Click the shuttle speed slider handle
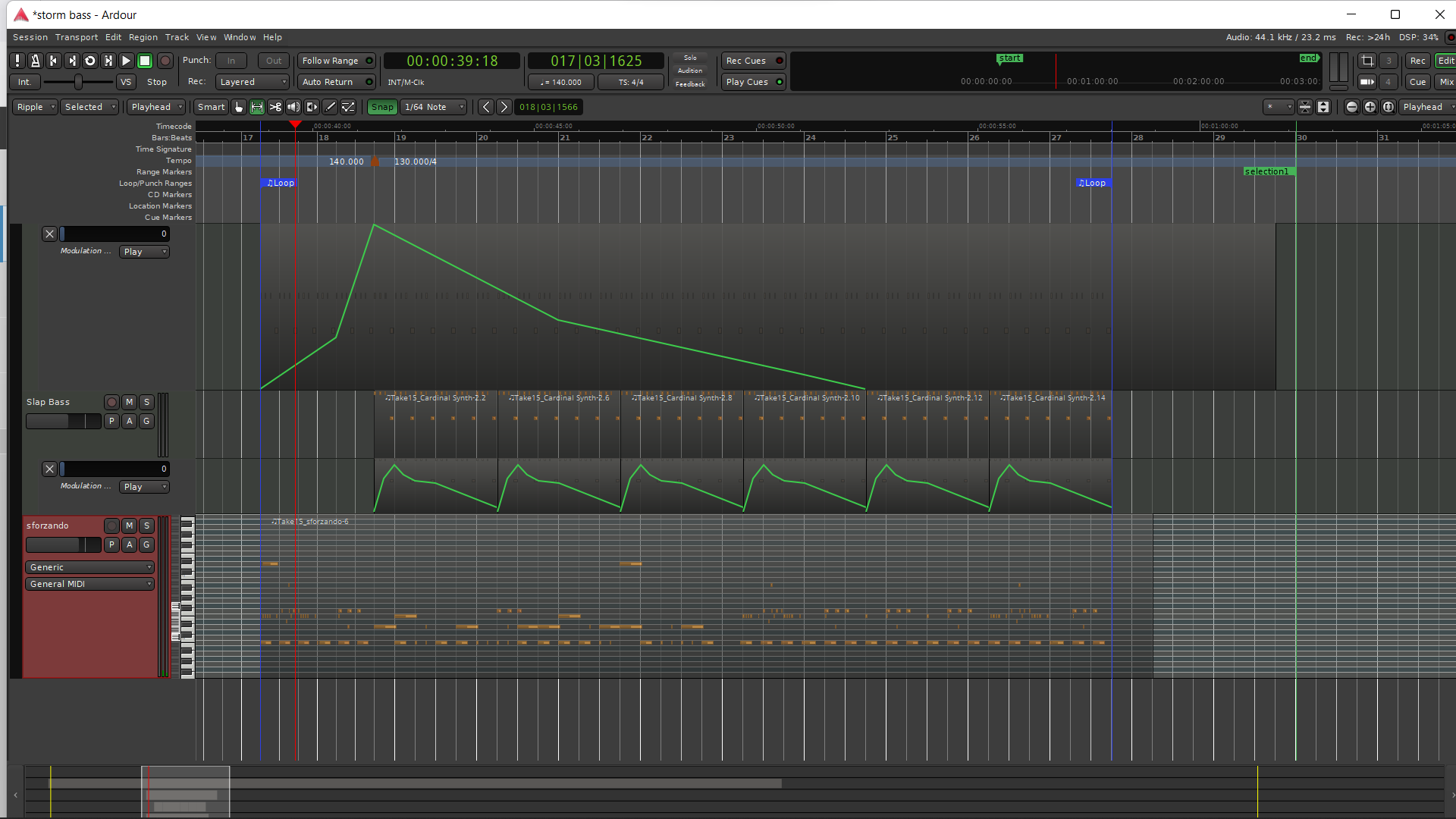The width and height of the screenshot is (1456, 819). point(78,82)
